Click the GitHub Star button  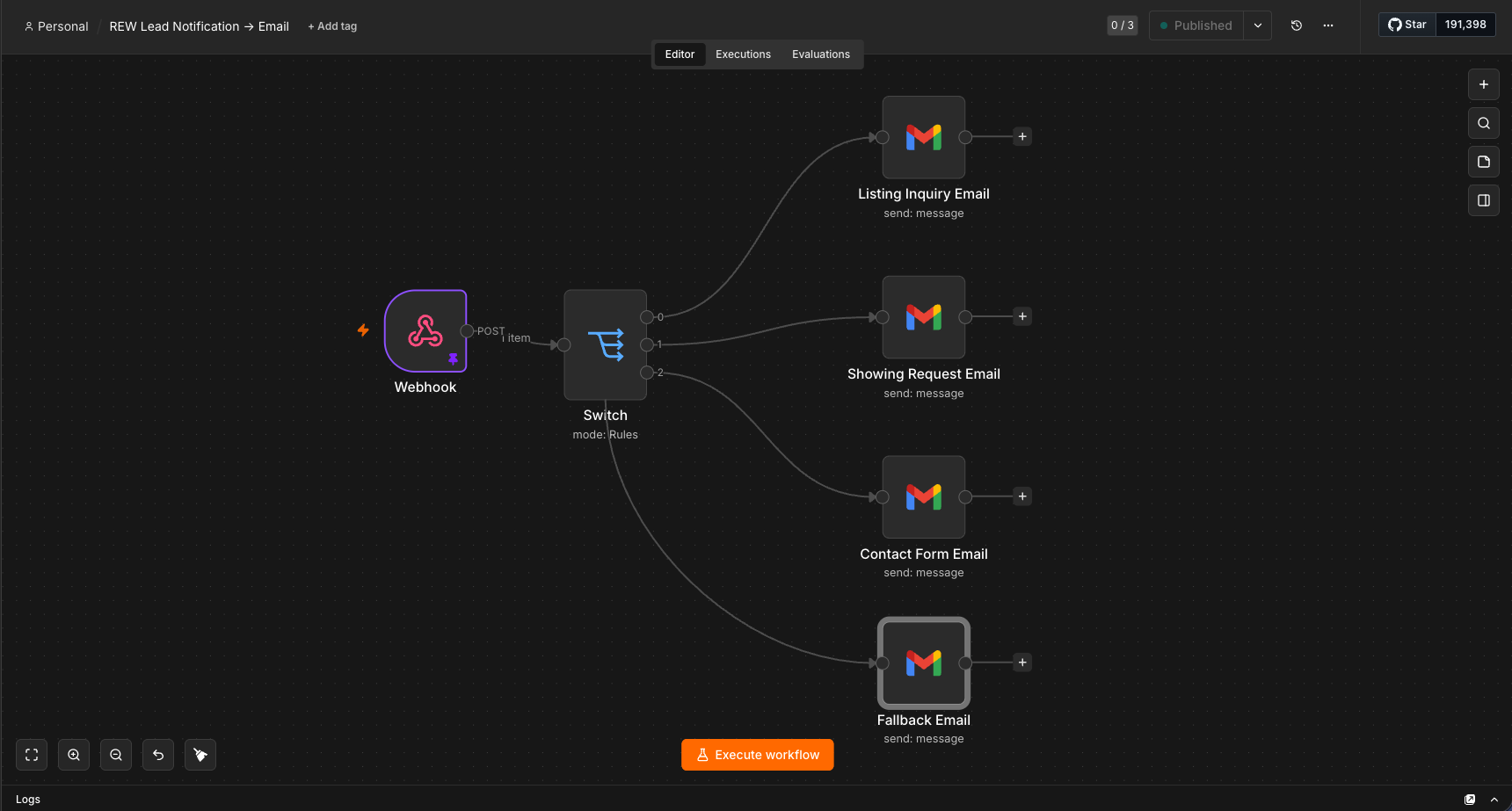1407,25
